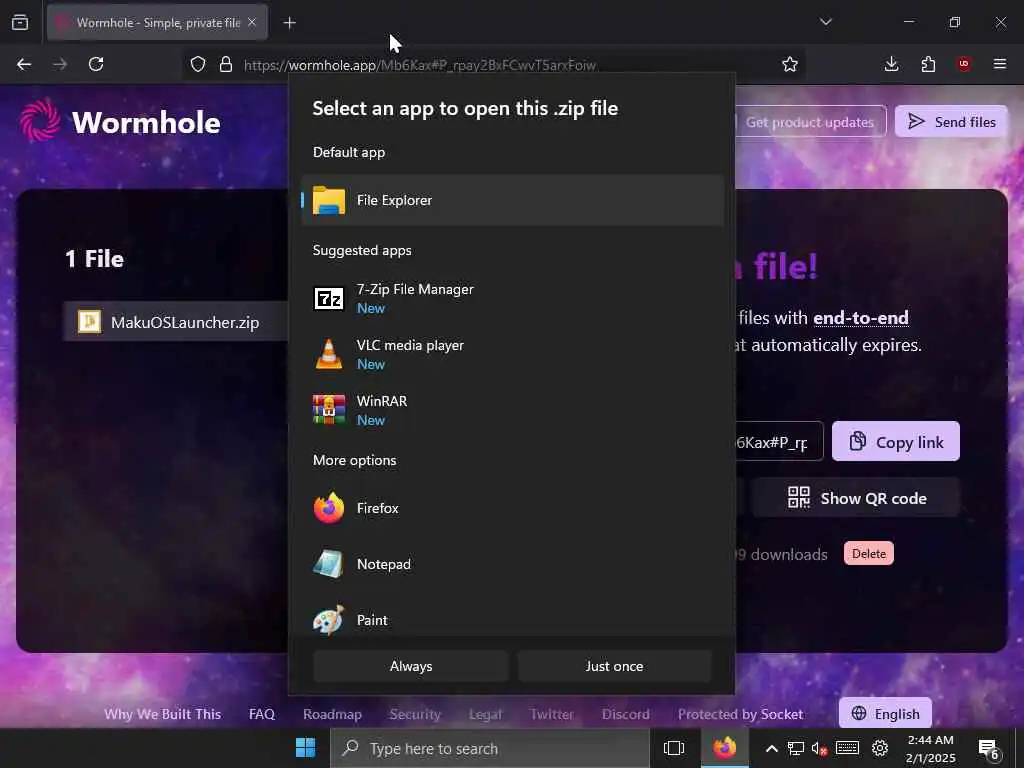Click the red Delete button

click(869, 554)
